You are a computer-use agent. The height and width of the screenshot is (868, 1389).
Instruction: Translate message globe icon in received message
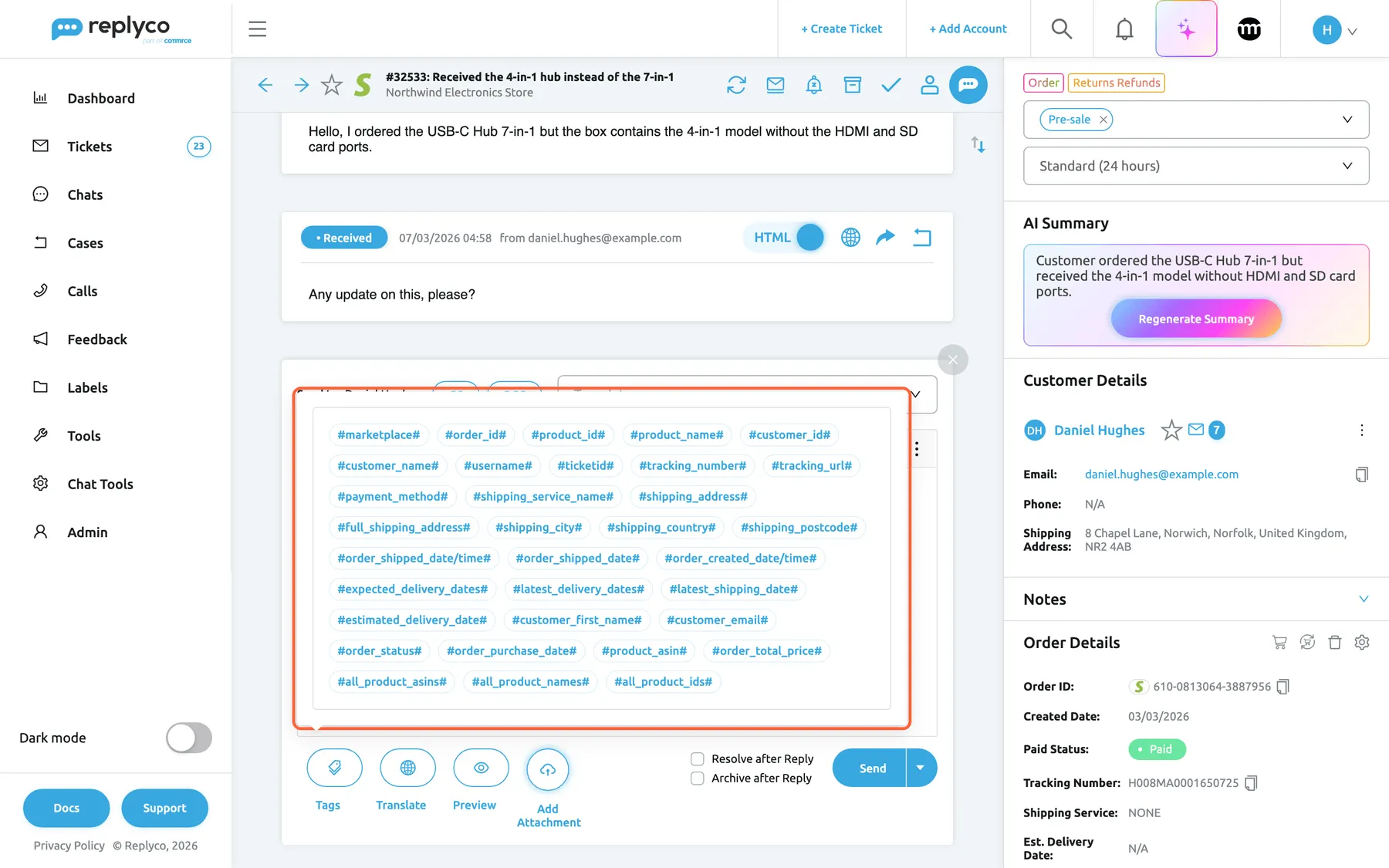click(x=850, y=238)
